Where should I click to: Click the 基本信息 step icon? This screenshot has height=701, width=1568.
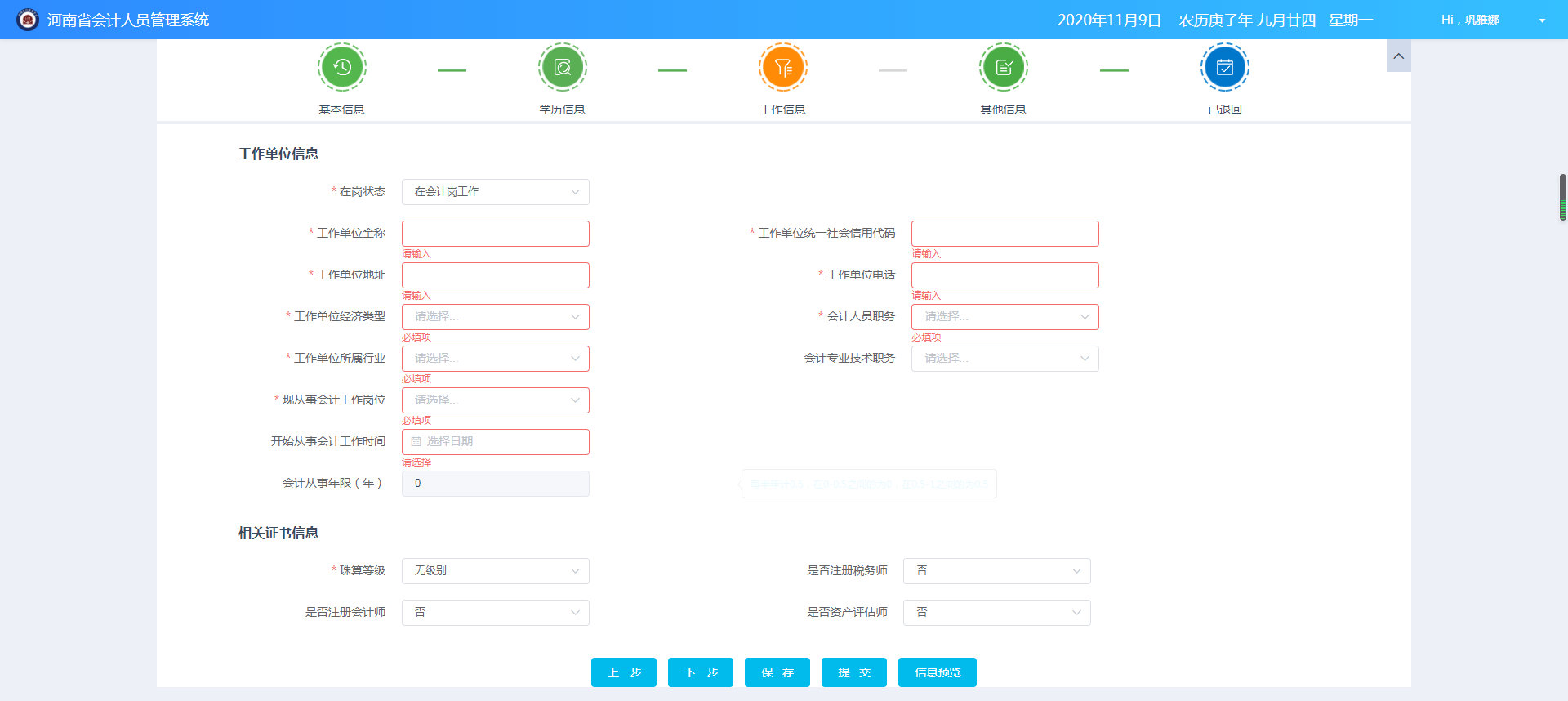pos(341,67)
